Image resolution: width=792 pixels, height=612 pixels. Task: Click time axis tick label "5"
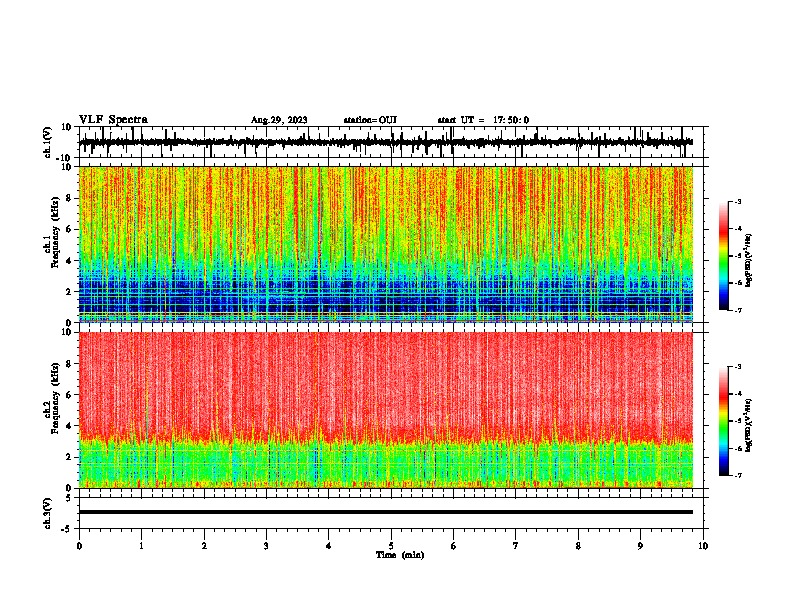tap(391, 546)
